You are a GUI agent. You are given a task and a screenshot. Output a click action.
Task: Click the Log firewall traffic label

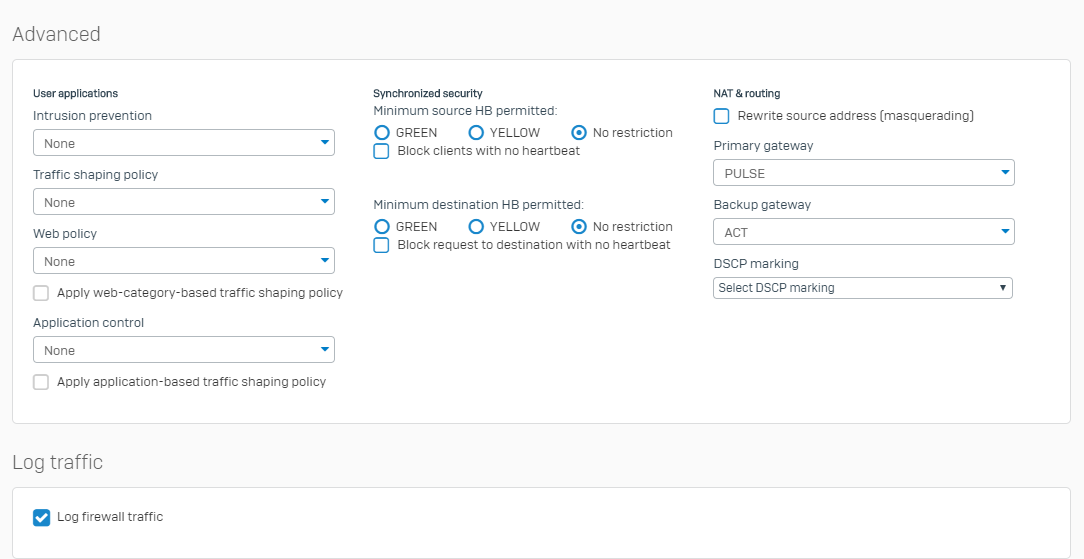pyautogui.click(x=110, y=517)
